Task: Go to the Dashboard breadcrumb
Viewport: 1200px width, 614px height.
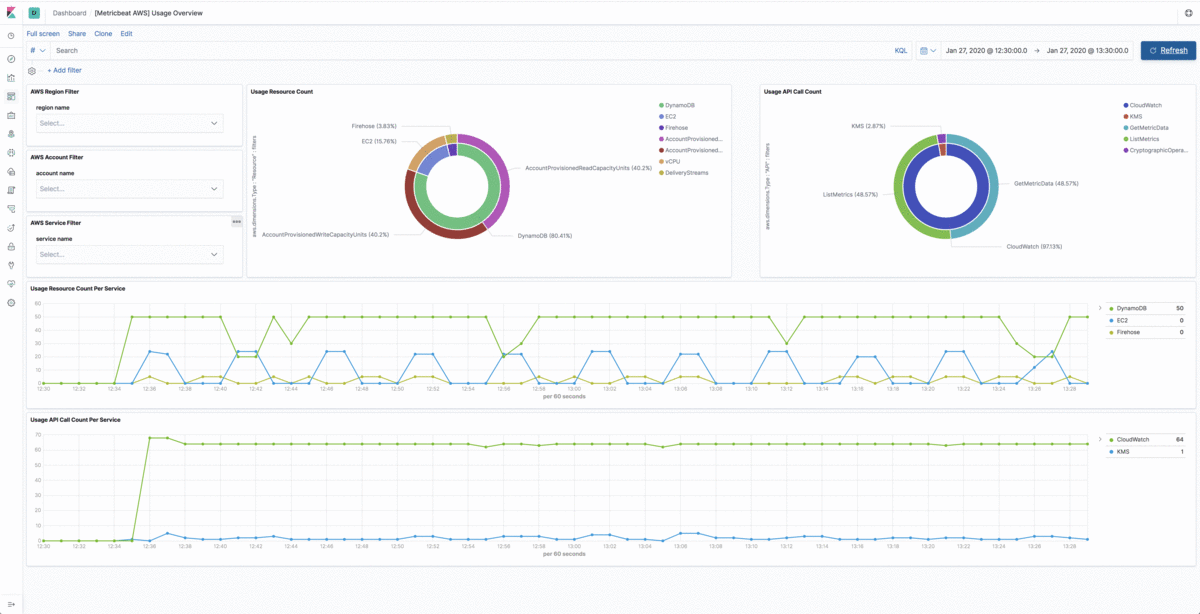Action: tap(69, 13)
